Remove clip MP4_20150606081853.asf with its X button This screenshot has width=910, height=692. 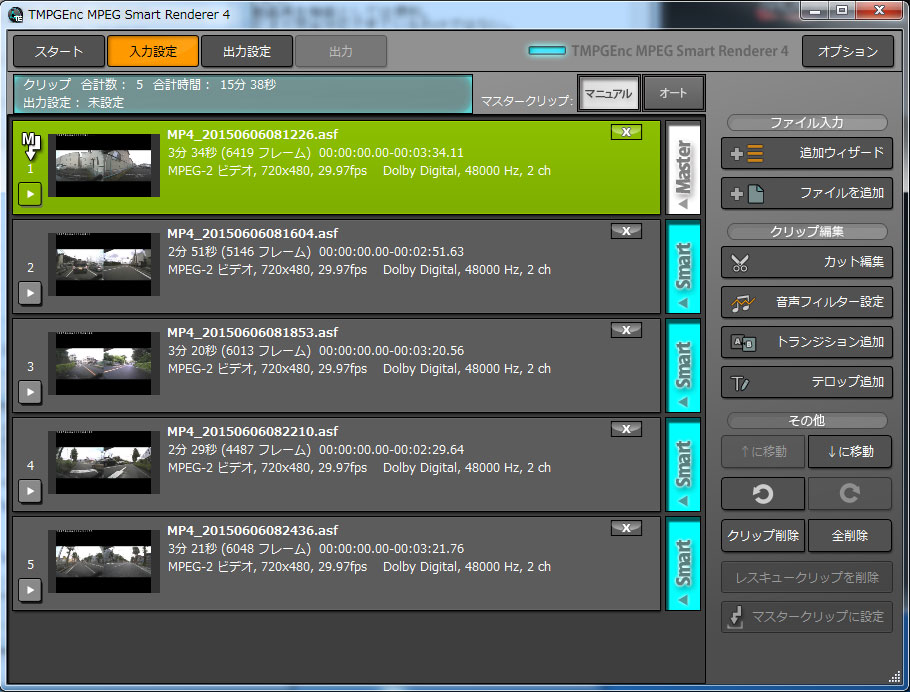pos(626,330)
